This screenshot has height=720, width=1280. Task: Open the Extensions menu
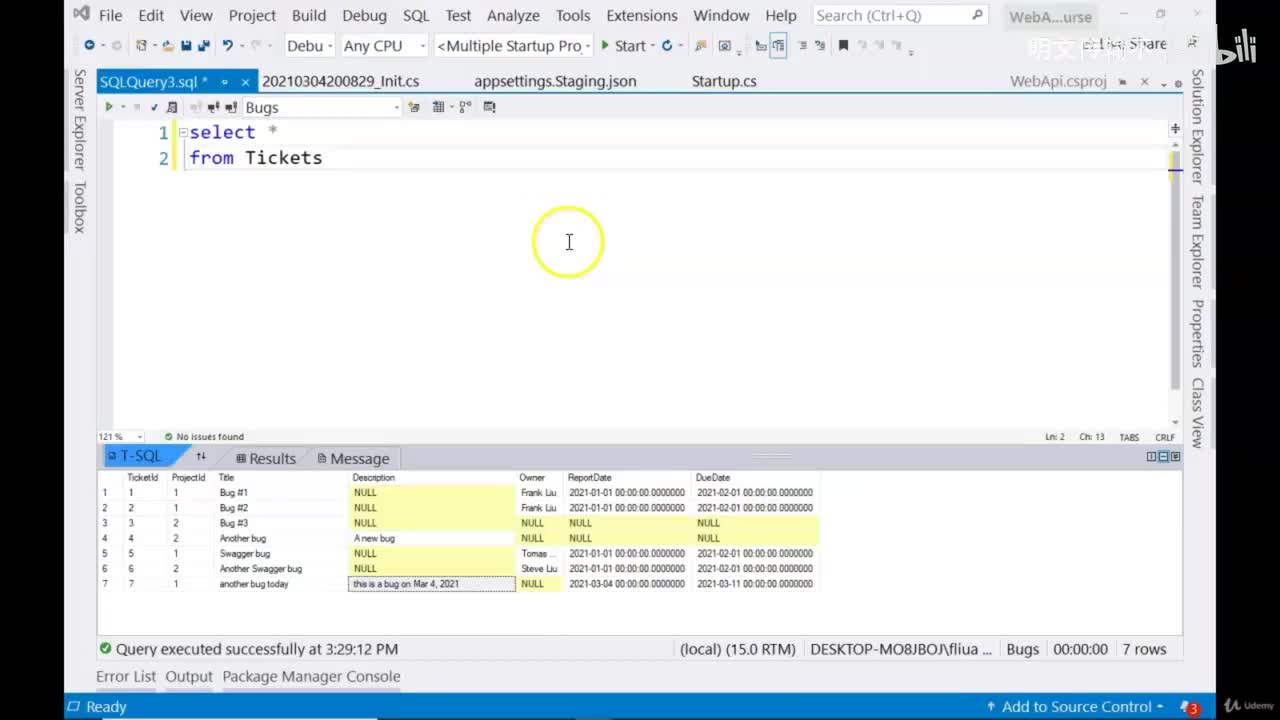click(x=642, y=15)
